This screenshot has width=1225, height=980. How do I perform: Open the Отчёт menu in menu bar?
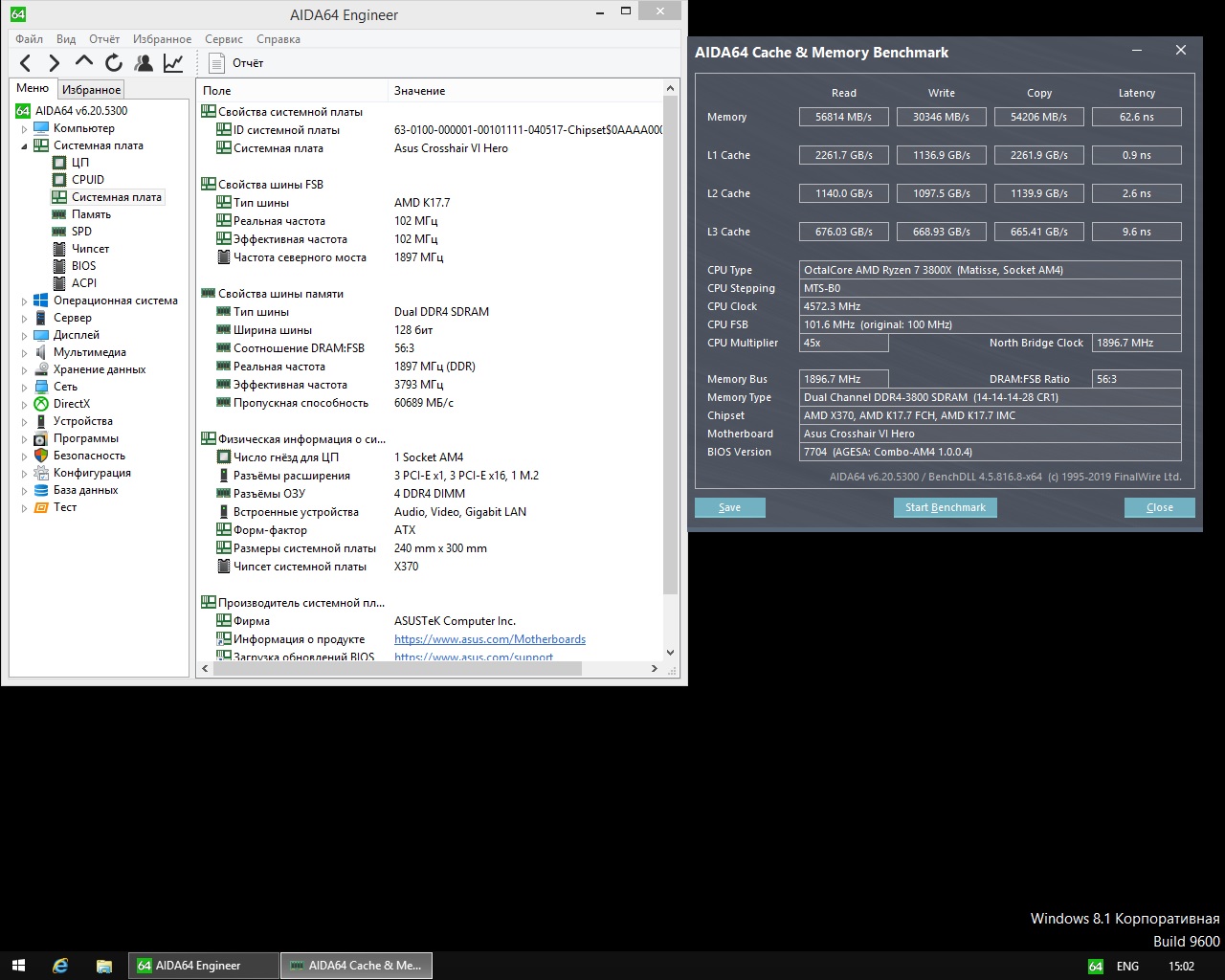coord(104,39)
